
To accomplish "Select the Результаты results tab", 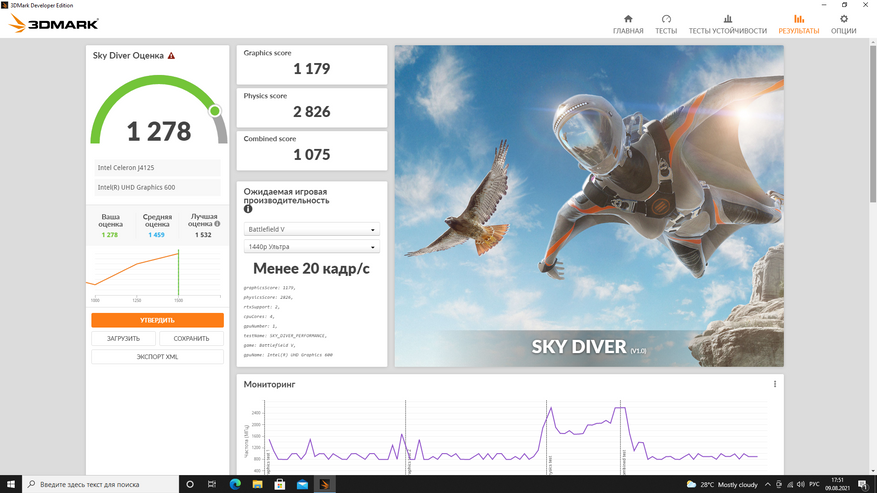I will click(x=798, y=25).
